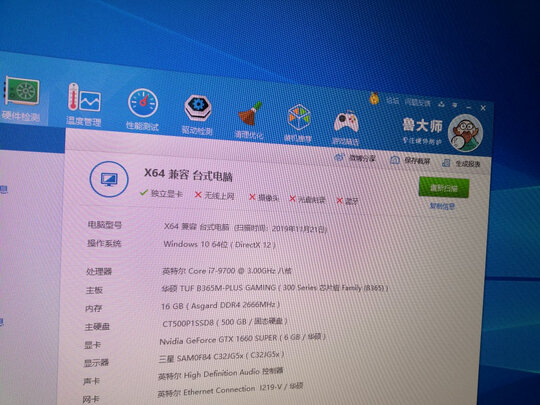Click the 蓝牙 red X status
This screenshot has width=540, height=405.
[347, 201]
